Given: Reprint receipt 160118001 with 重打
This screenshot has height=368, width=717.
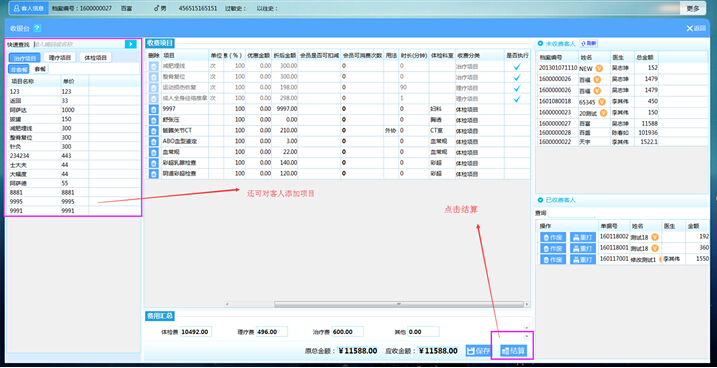Looking at the screenshot, I should [x=583, y=248].
